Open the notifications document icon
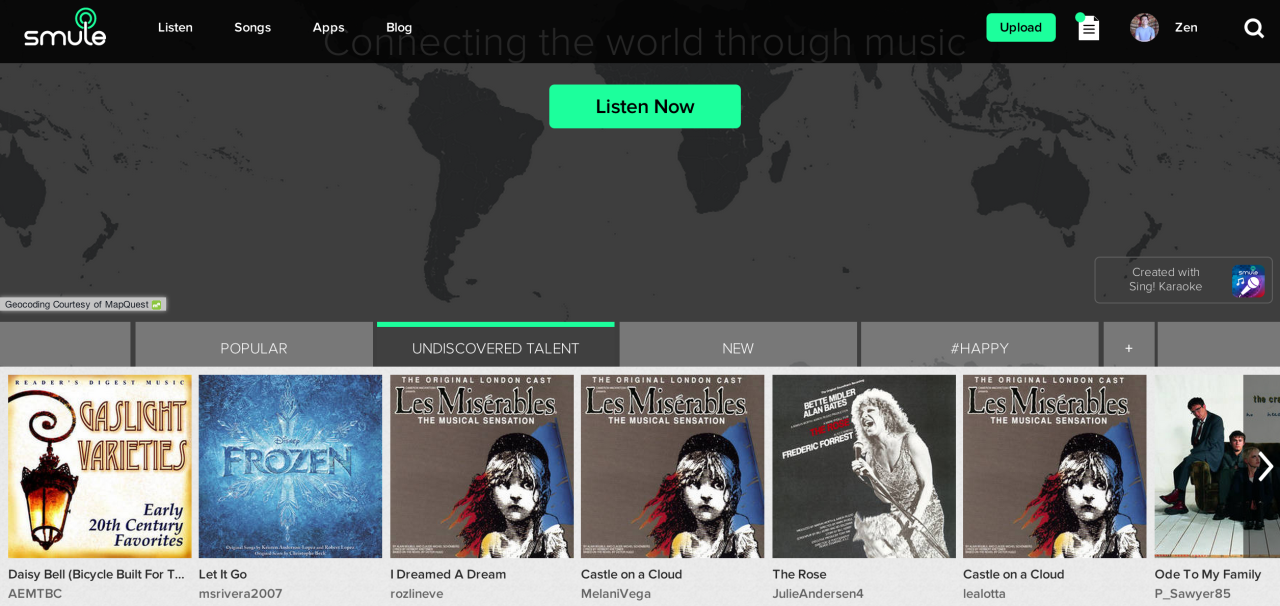Image resolution: width=1280 pixels, height=606 pixels. [1088, 28]
